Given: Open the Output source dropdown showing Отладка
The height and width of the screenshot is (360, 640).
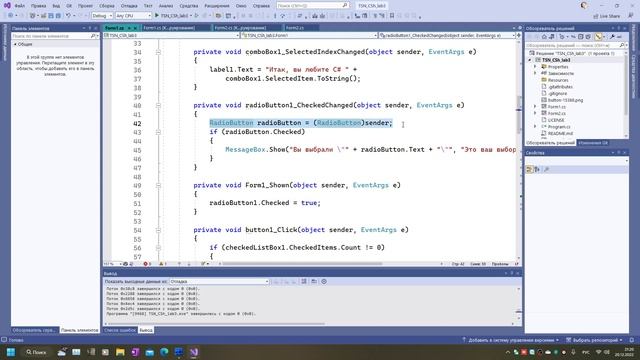Looking at the screenshot, I should pyautogui.click(x=219, y=281).
